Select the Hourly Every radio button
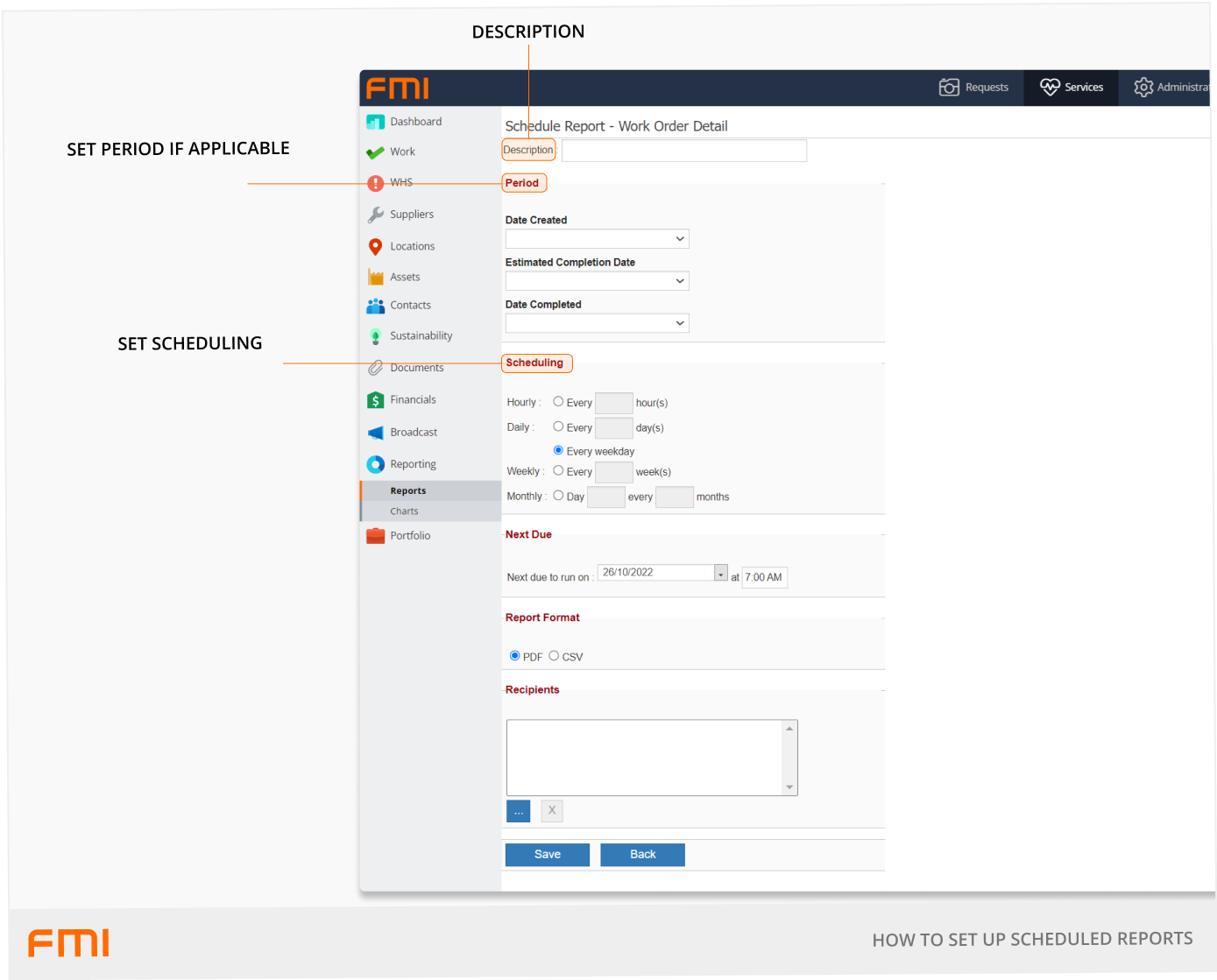Image resolution: width=1217 pixels, height=980 pixels. (x=558, y=402)
